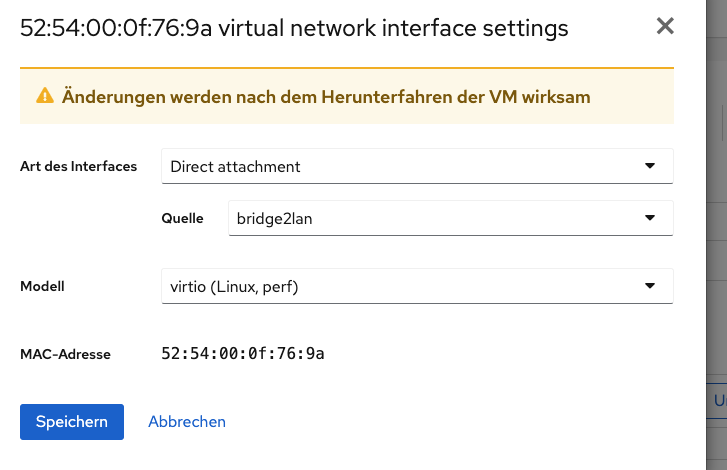Expand the virtio (Linux, perf) model select
Screen dimensions: 727x470
[x=400, y=286]
